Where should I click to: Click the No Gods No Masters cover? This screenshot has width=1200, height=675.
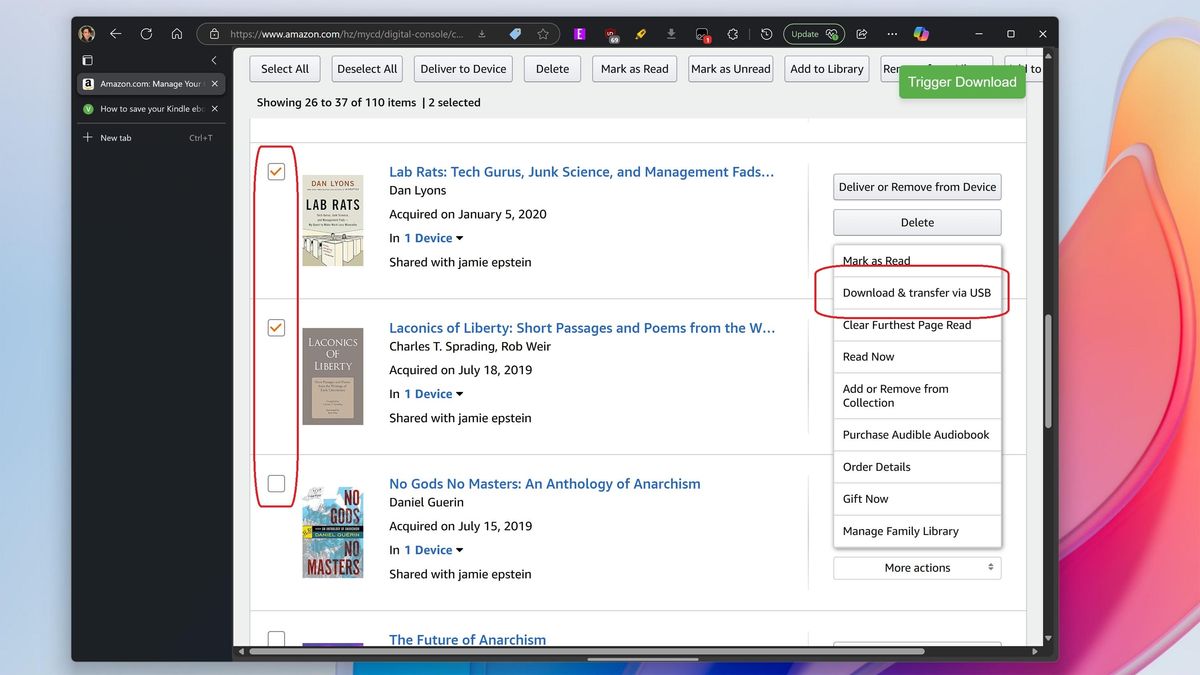pyautogui.click(x=333, y=533)
